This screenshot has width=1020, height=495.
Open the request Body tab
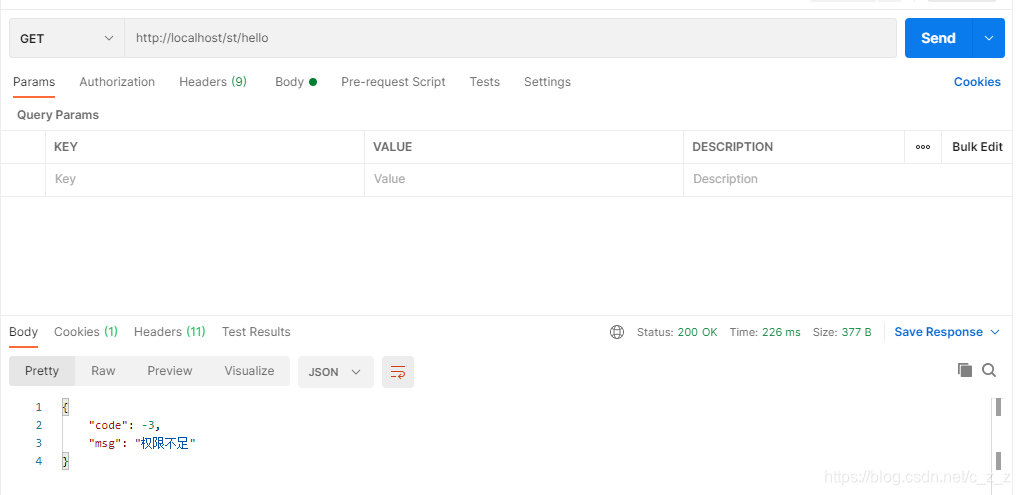click(x=296, y=82)
